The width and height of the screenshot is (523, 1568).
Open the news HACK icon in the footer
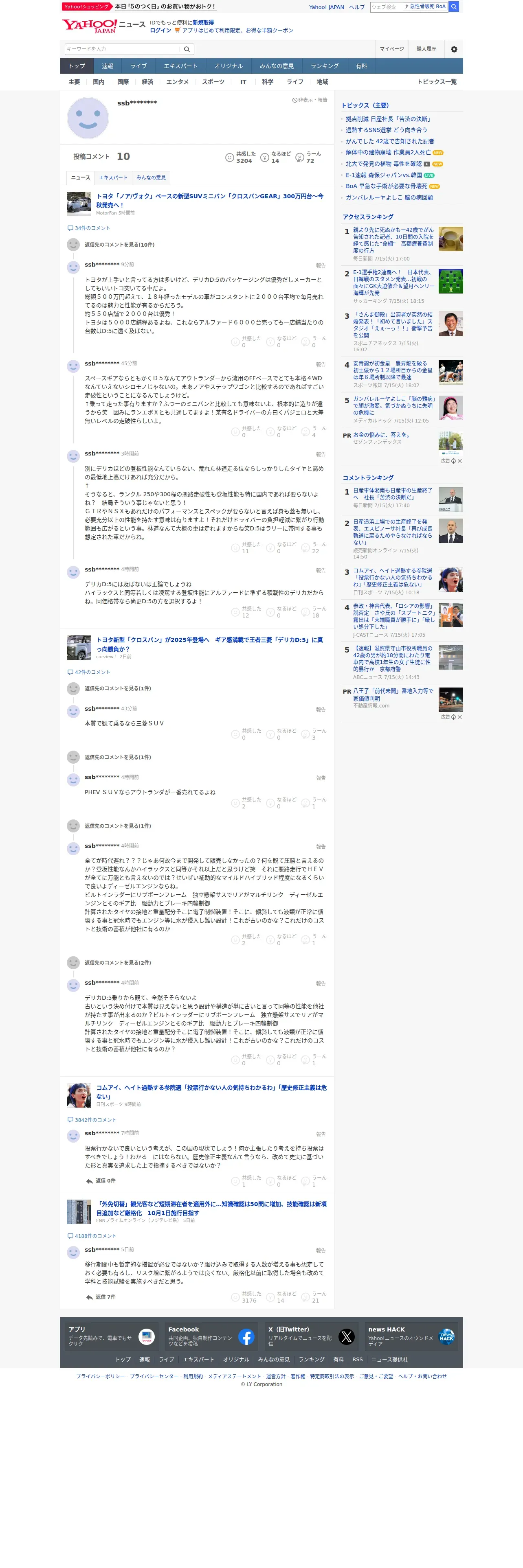(x=446, y=1337)
